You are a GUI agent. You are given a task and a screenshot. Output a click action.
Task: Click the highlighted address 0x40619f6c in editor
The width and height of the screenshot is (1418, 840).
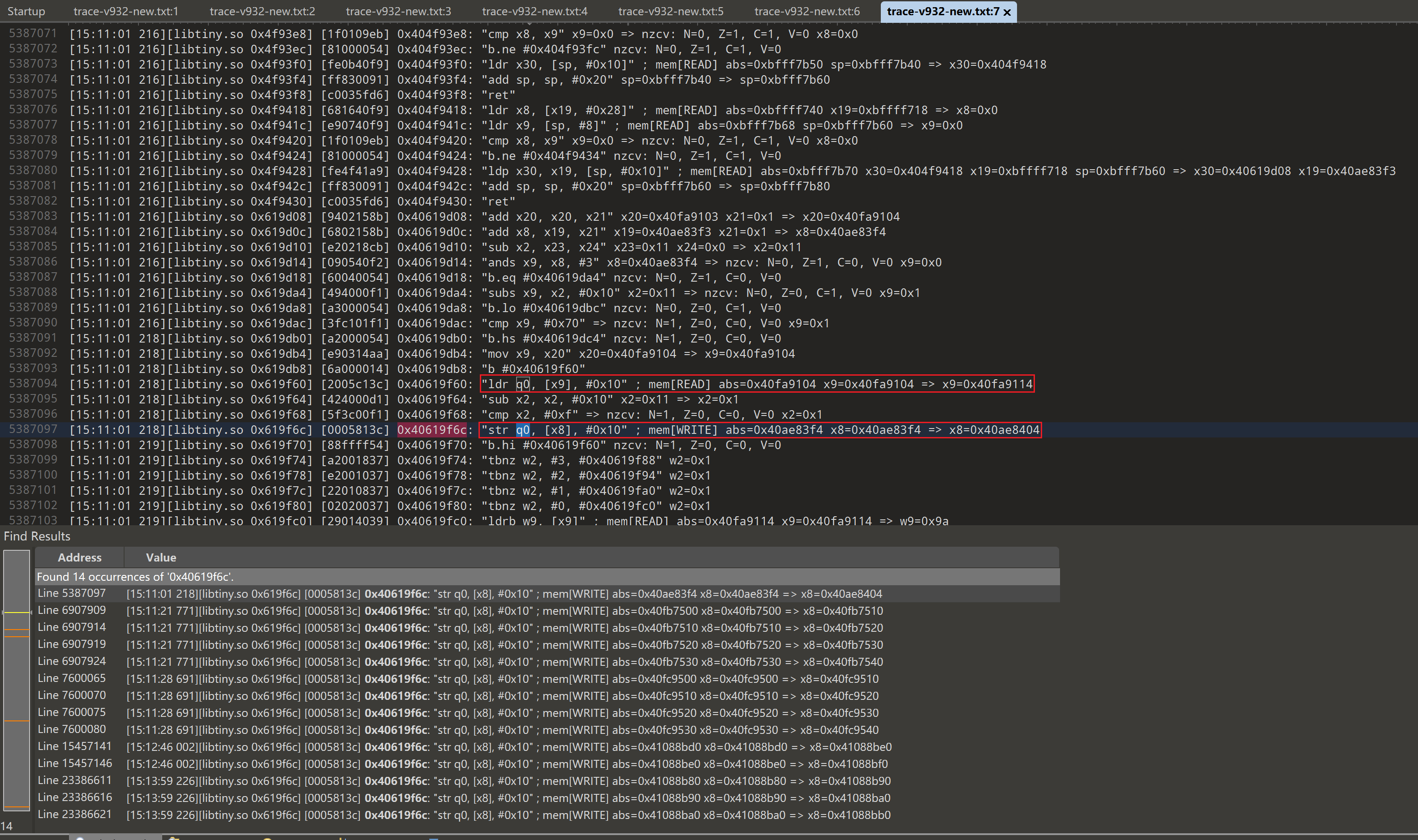coord(431,429)
